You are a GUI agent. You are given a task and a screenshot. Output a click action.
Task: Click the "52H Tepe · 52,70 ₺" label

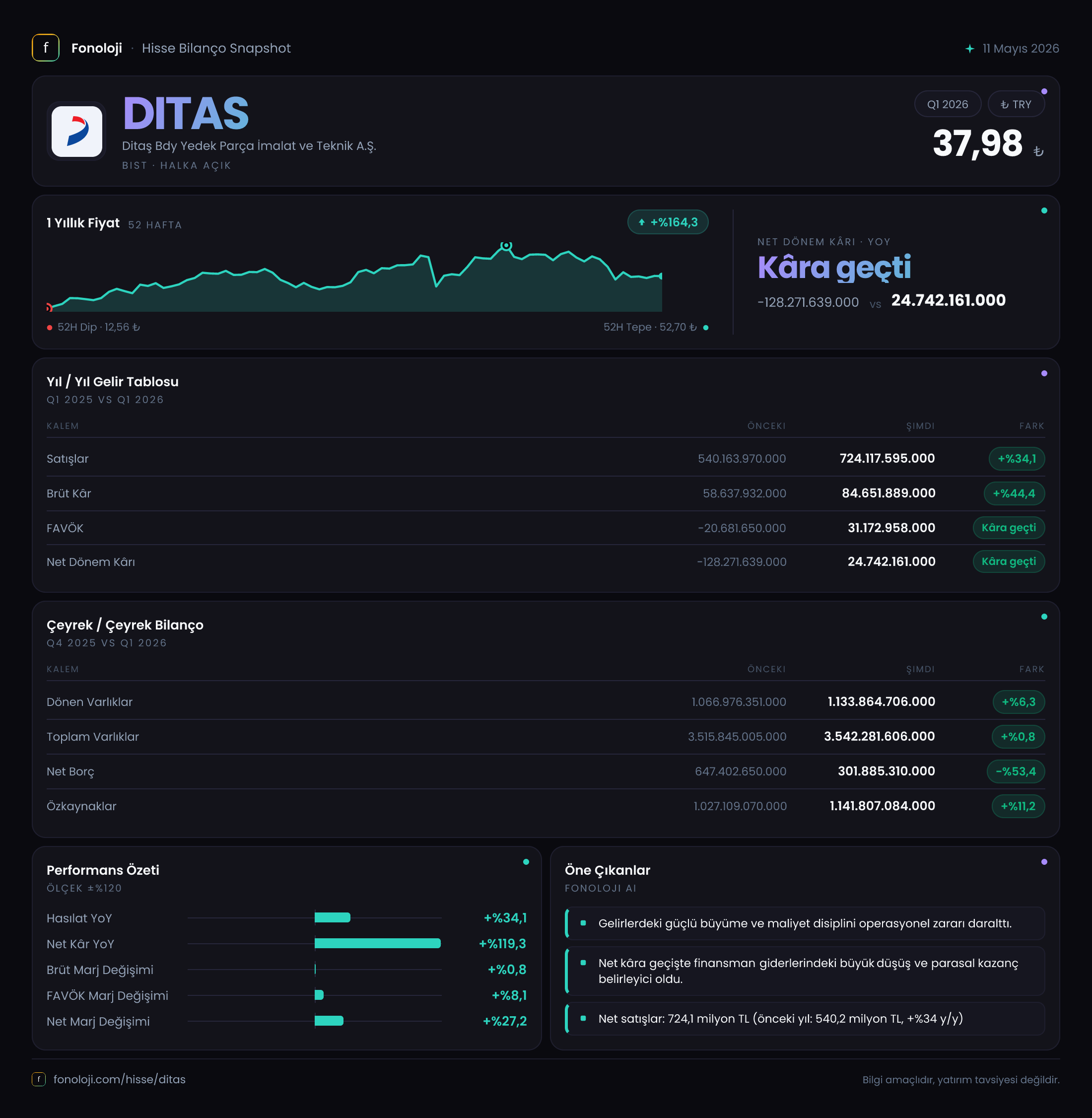[x=650, y=328]
